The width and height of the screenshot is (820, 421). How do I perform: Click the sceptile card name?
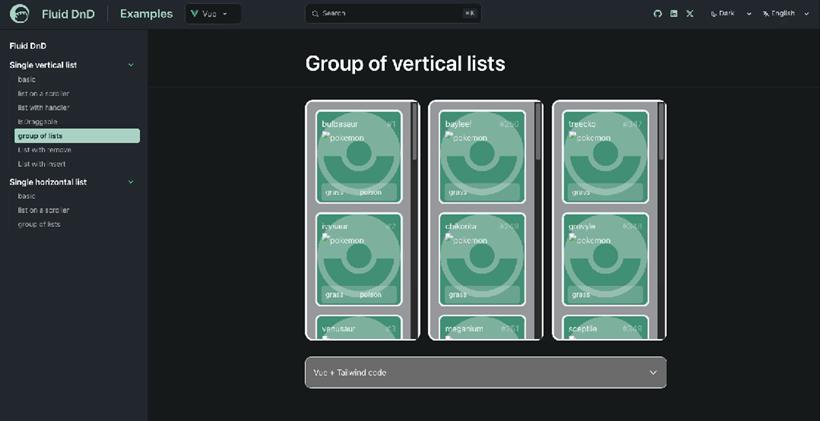583,329
